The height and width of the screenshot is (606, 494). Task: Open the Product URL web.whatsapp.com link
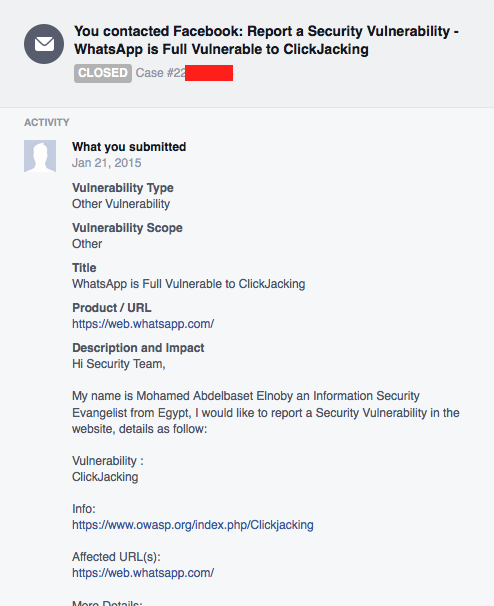coord(143,324)
